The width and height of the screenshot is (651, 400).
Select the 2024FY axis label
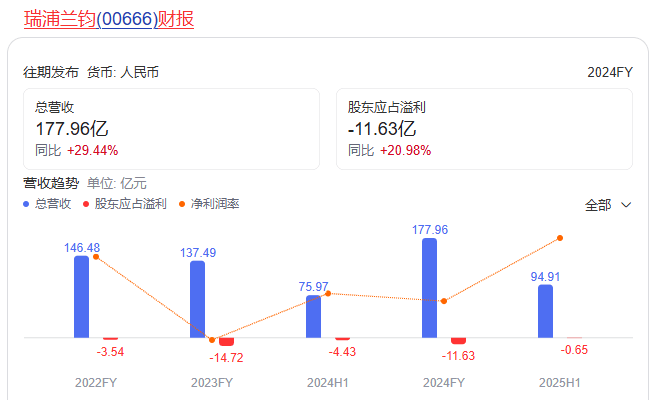pyautogui.click(x=444, y=382)
